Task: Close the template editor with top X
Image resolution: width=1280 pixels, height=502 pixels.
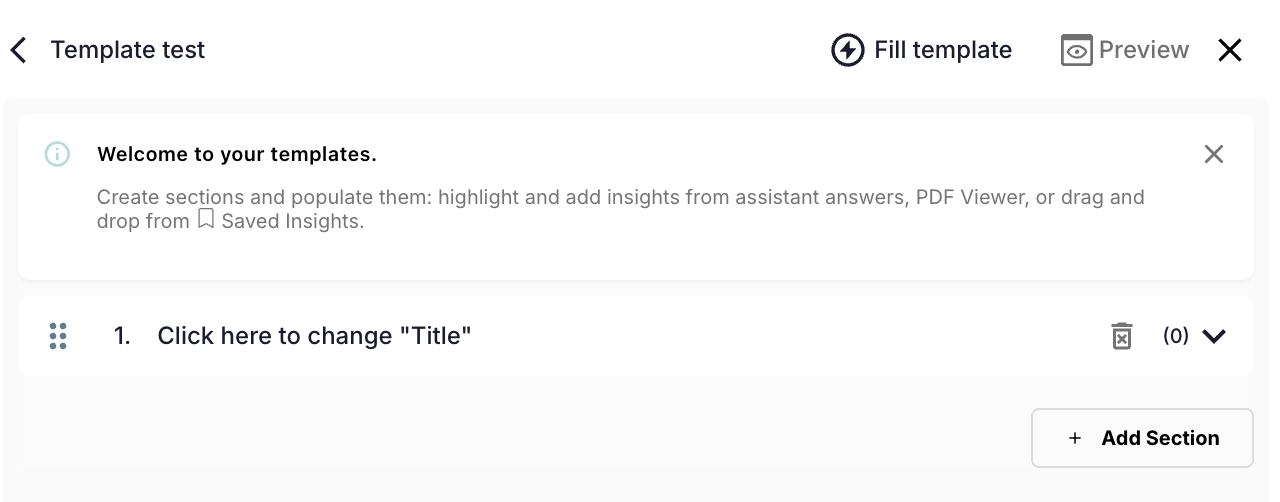Action: click(x=1230, y=50)
